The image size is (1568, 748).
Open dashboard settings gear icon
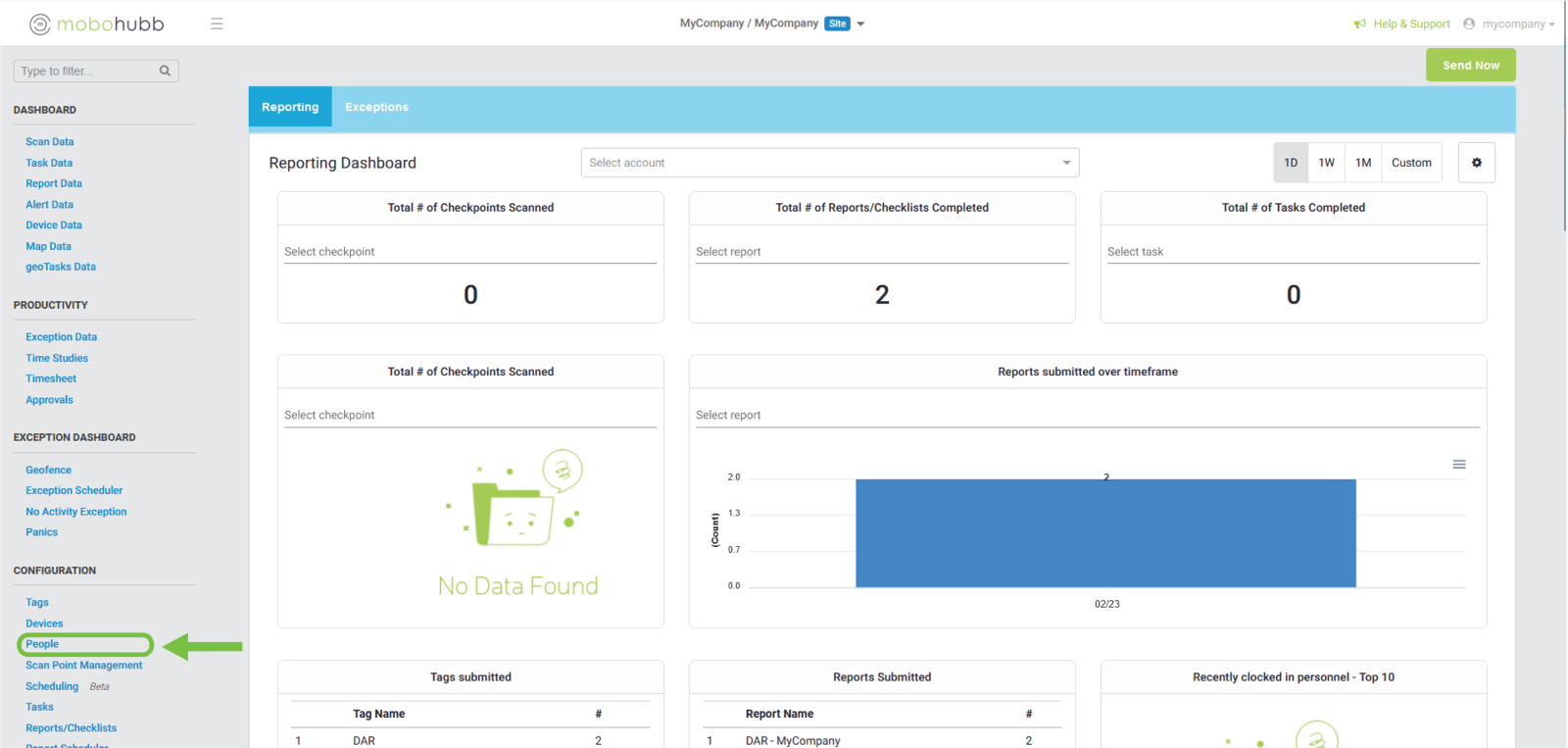pos(1476,163)
